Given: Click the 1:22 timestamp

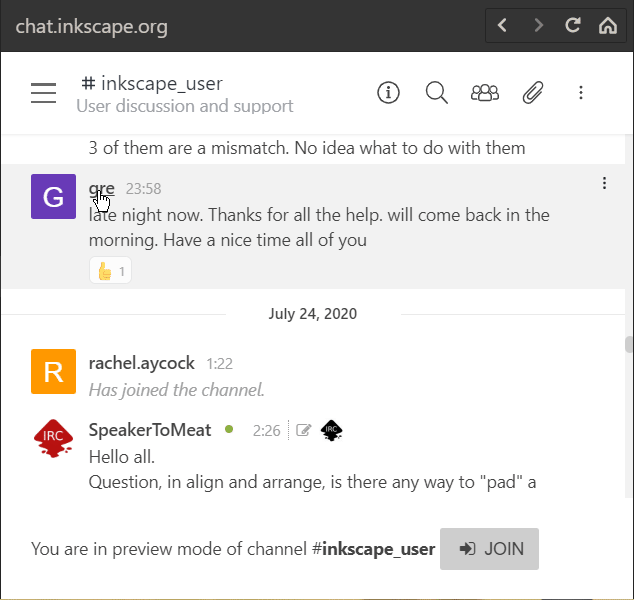Looking at the screenshot, I should click(x=219, y=364).
